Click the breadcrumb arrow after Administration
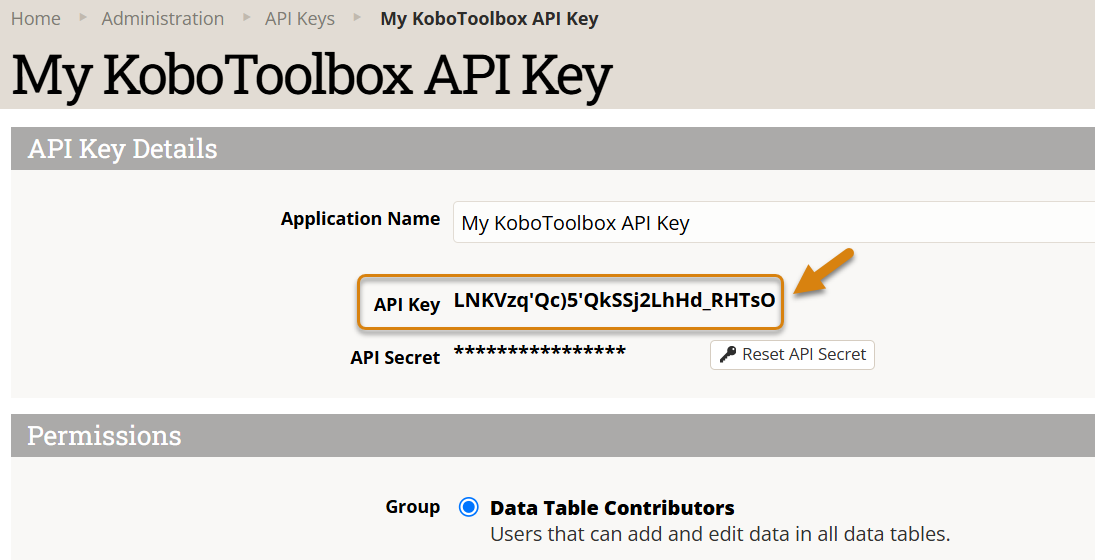1095x560 pixels. [x=247, y=17]
